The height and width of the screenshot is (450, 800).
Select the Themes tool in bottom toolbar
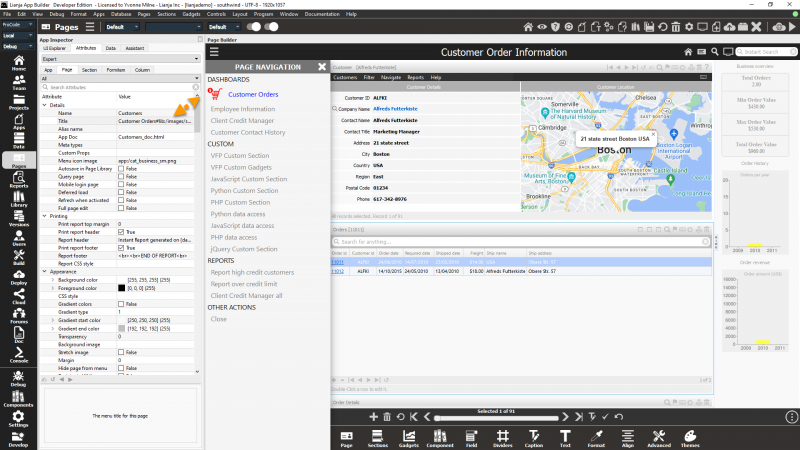point(692,436)
